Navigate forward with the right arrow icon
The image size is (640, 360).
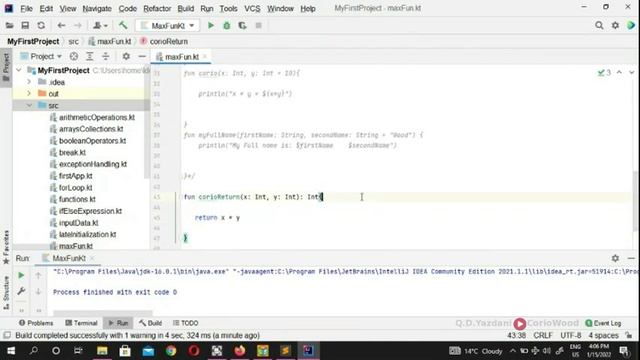77,25
